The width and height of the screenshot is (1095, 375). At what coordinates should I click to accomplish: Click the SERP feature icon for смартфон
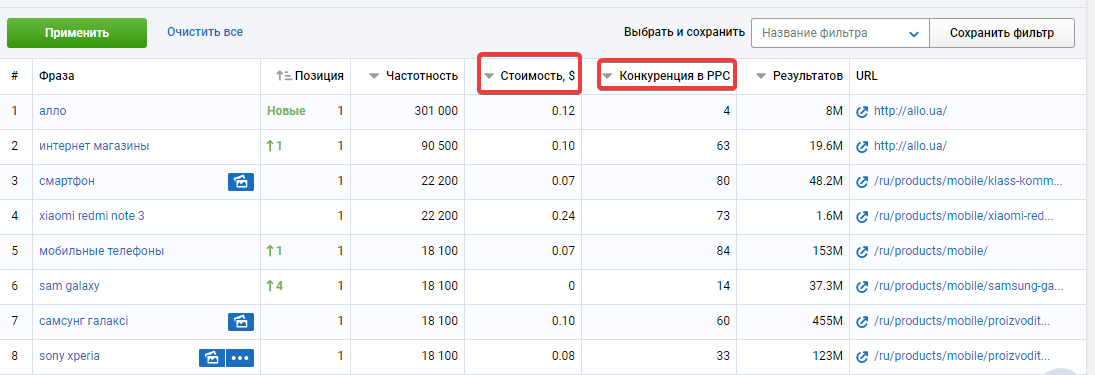pyautogui.click(x=241, y=182)
